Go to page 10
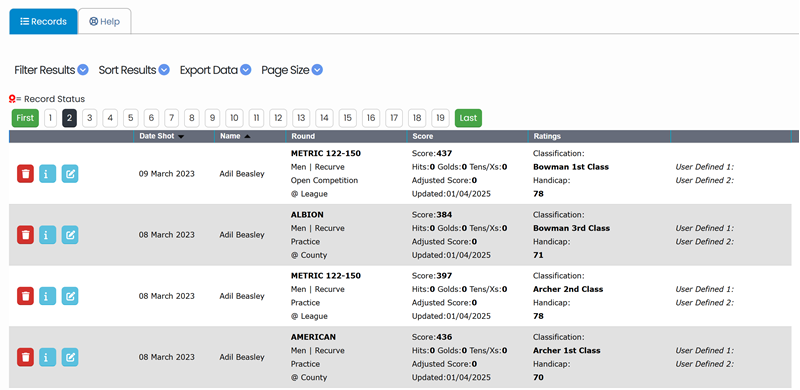This screenshot has width=800, height=390. [234, 118]
